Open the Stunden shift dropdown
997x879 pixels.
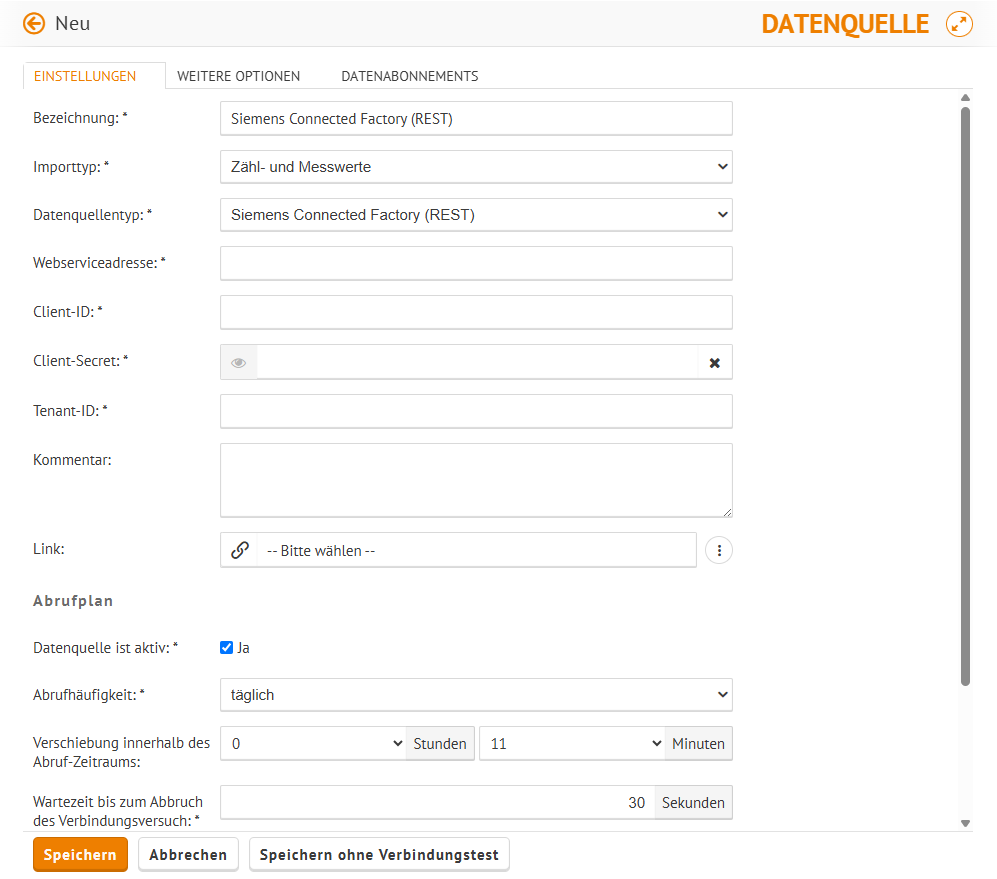[313, 744]
